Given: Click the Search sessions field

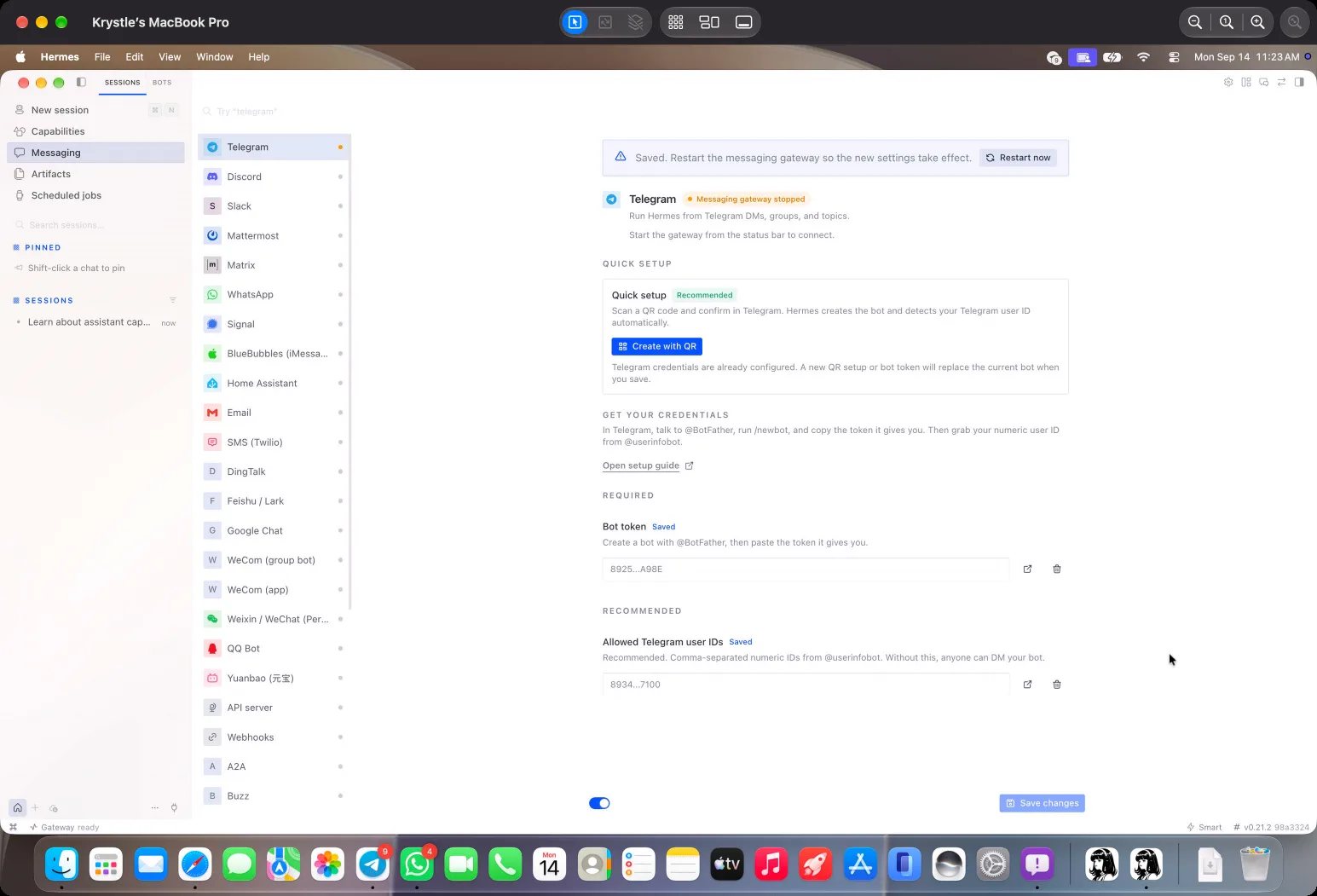Looking at the screenshot, I should point(95,225).
